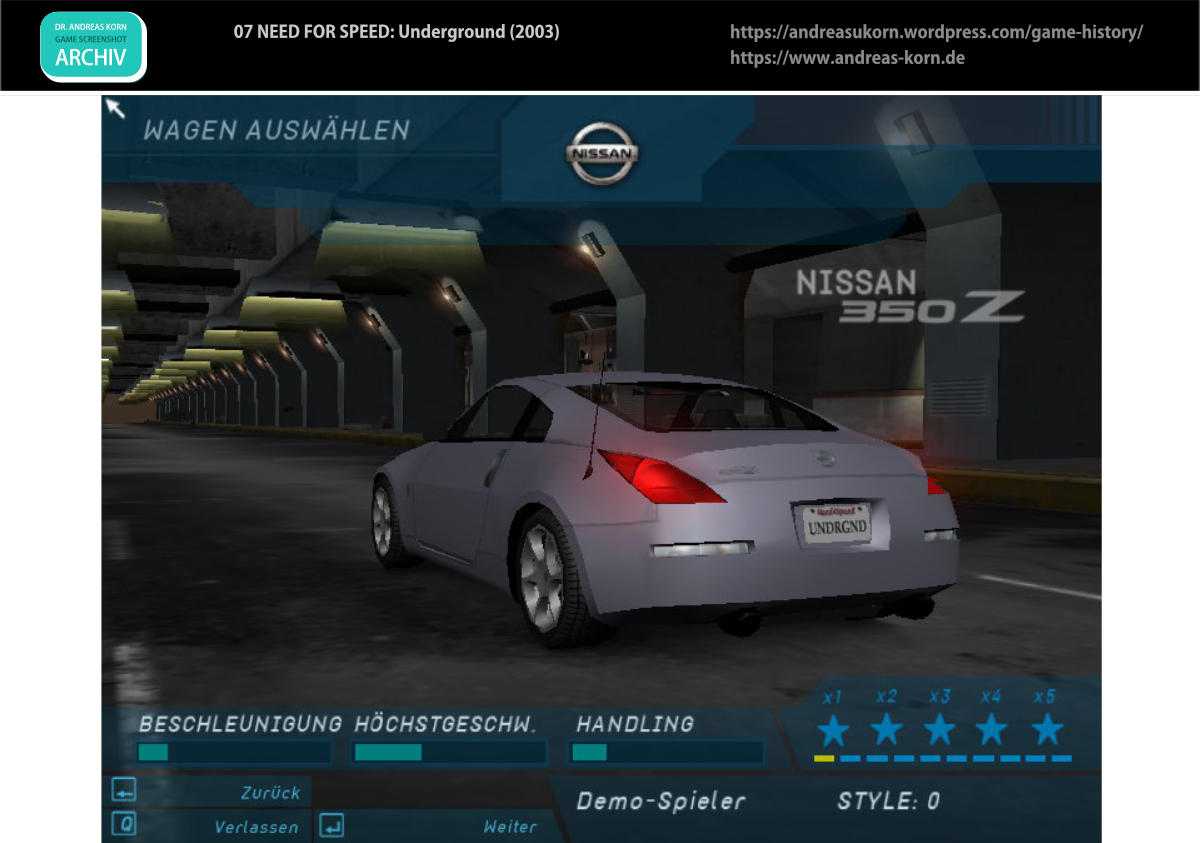This screenshot has width=1200, height=843.
Task: Select the x4 style star
Action: pyautogui.click(x=991, y=730)
